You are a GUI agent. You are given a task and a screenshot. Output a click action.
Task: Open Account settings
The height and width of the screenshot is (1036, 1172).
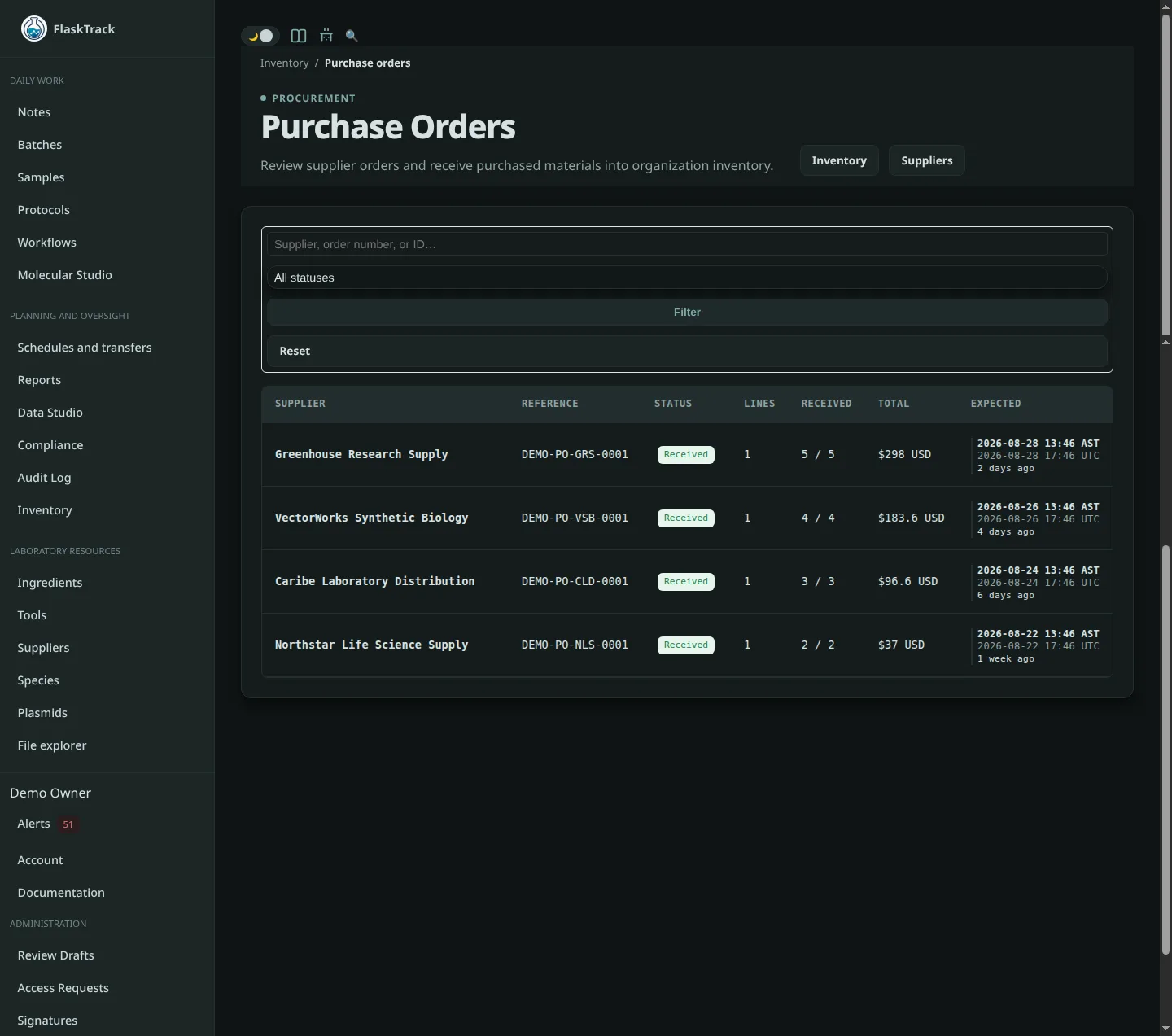[x=40, y=860]
